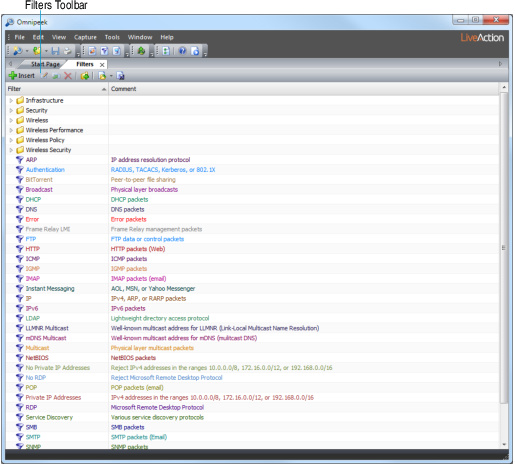
Task: Expand the Wireless Policy folder
Action: (11, 140)
